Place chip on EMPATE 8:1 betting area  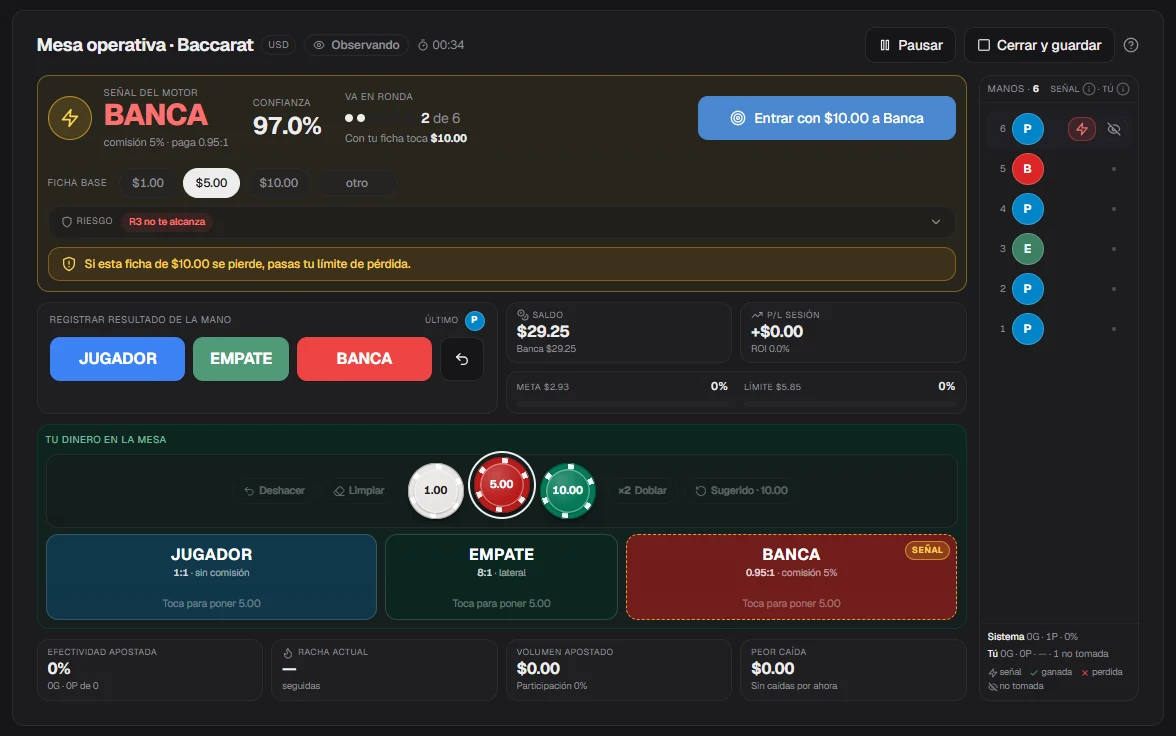[x=502, y=577]
